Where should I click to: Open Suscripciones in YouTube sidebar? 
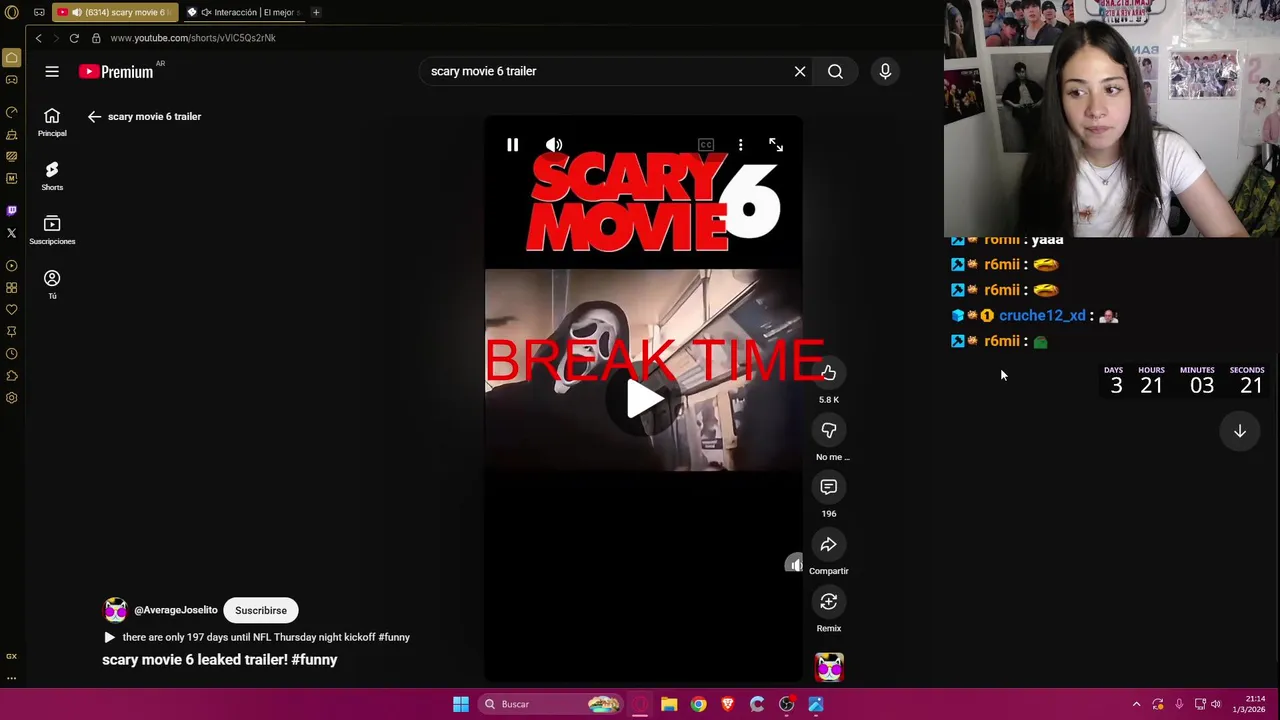[x=52, y=230]
